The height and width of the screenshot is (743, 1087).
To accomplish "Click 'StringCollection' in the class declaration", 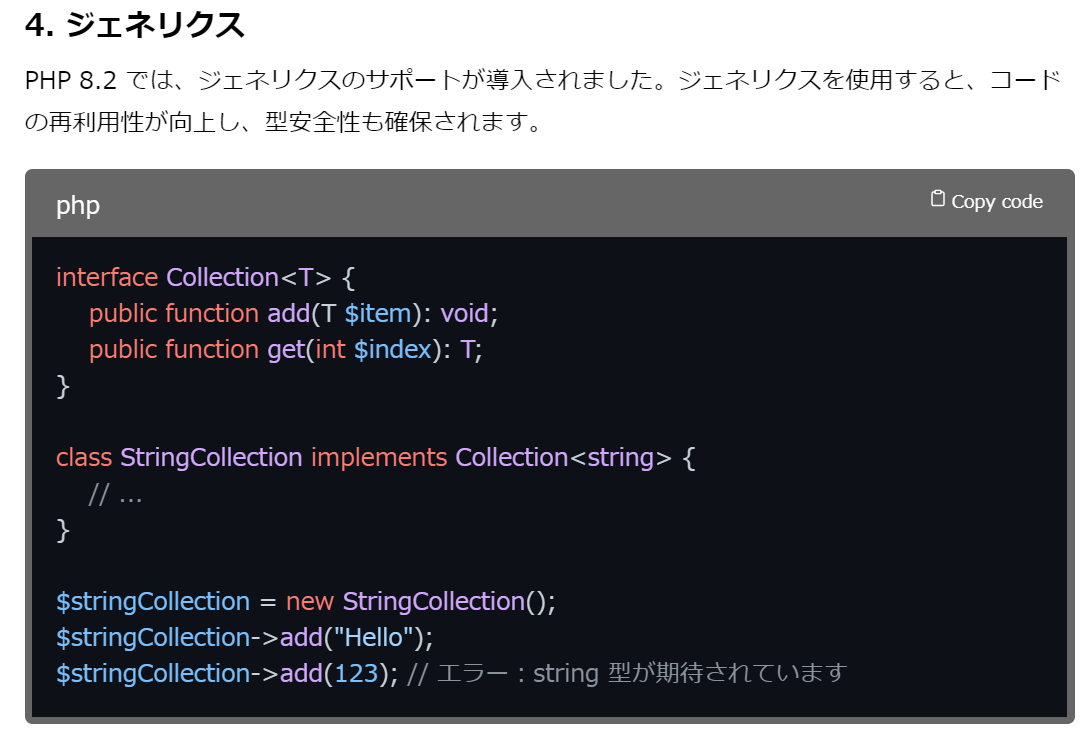I will coord(211,457).
